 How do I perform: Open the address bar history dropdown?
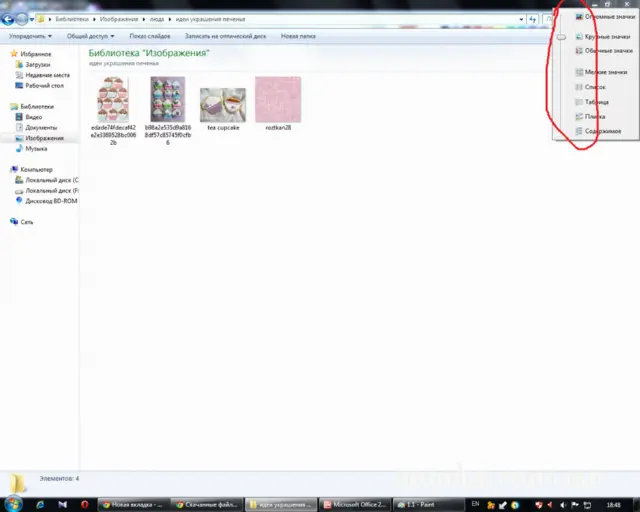tap(521, 19)
